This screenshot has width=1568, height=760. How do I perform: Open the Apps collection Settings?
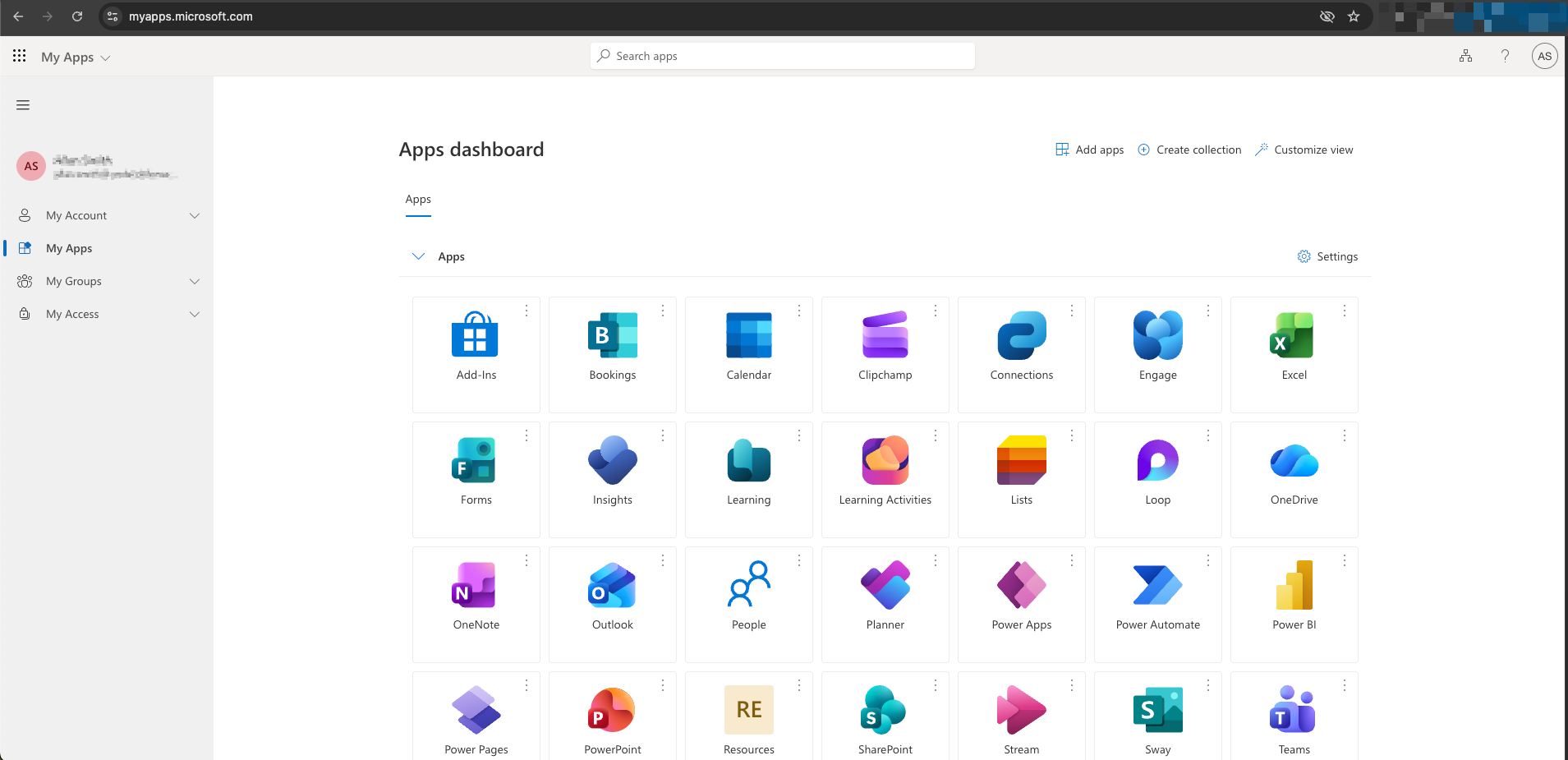(x=1327, y=256)
